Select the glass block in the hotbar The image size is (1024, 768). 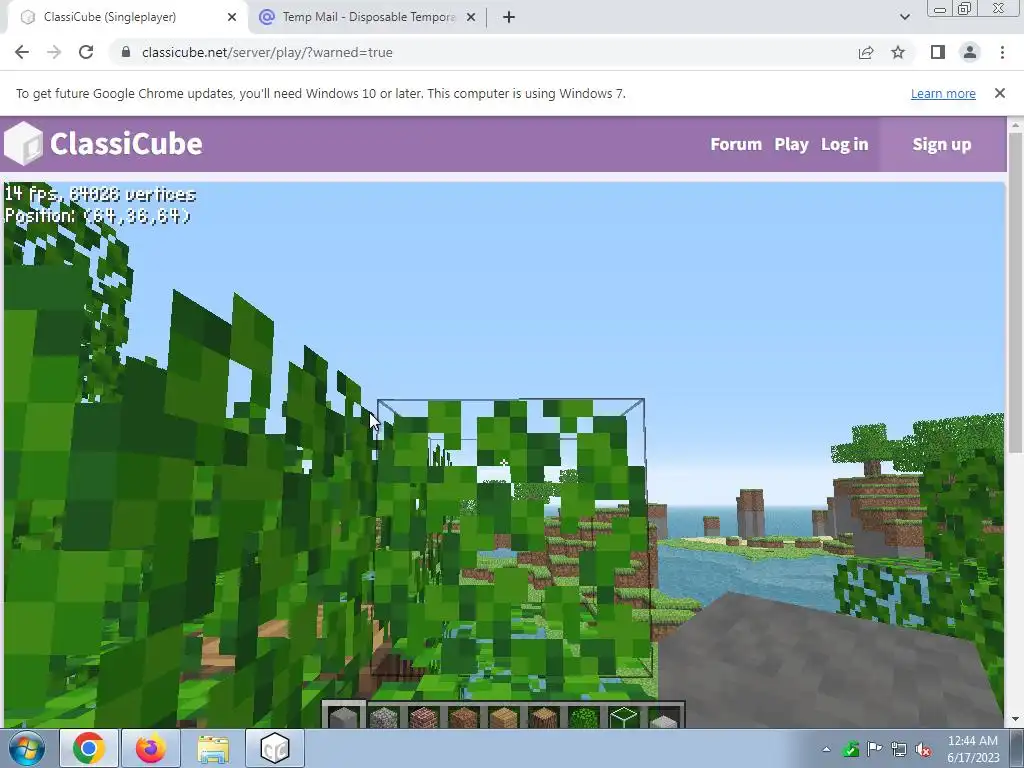point(623,716)
